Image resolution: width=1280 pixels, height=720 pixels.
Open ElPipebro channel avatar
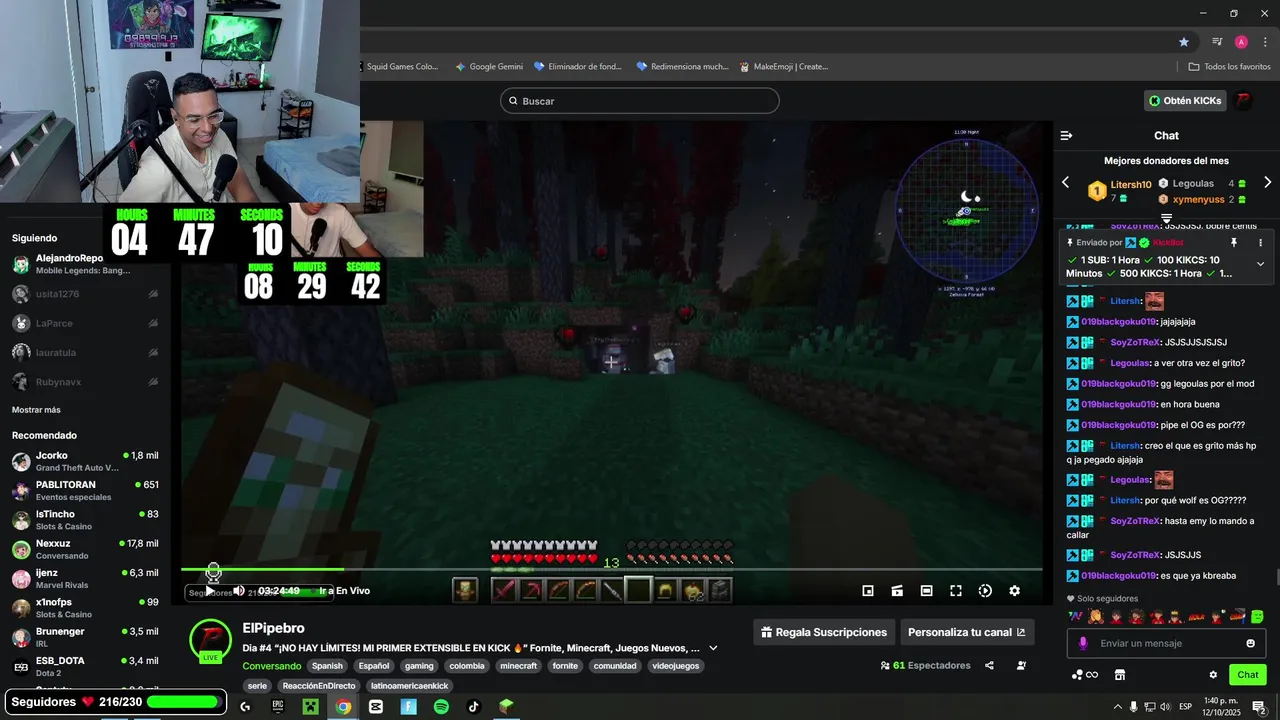coord(210,640)
